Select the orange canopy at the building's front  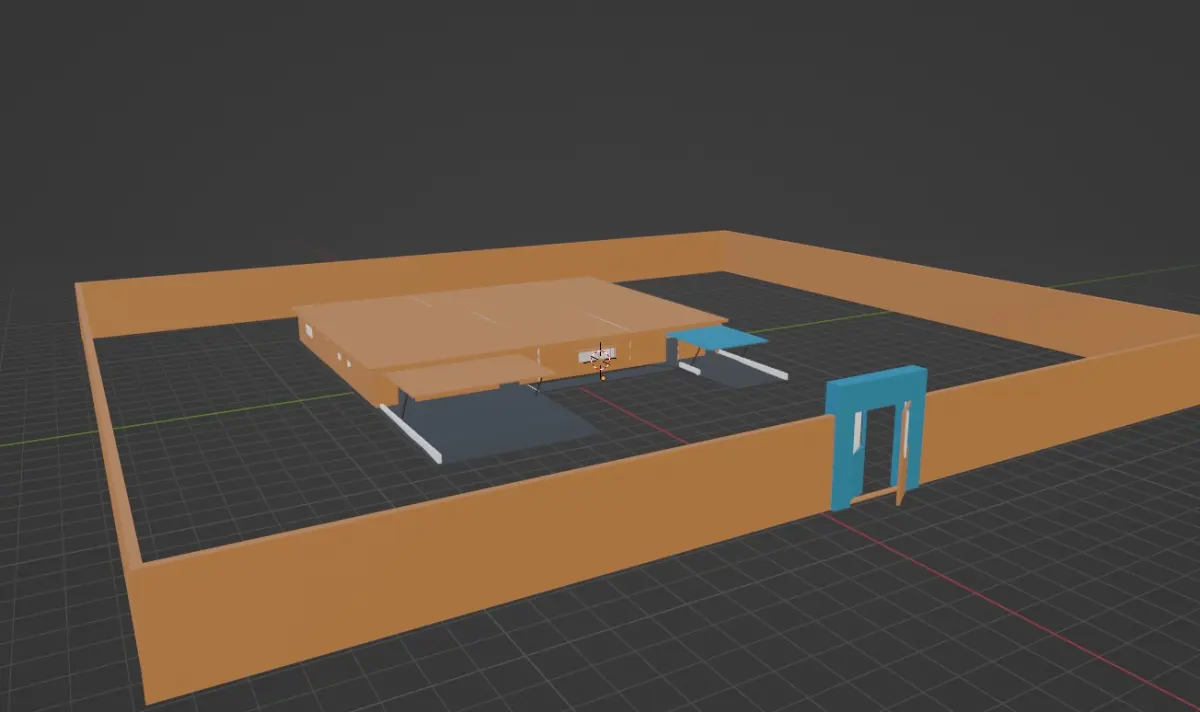pyautogui.click(x=469, y=376)
